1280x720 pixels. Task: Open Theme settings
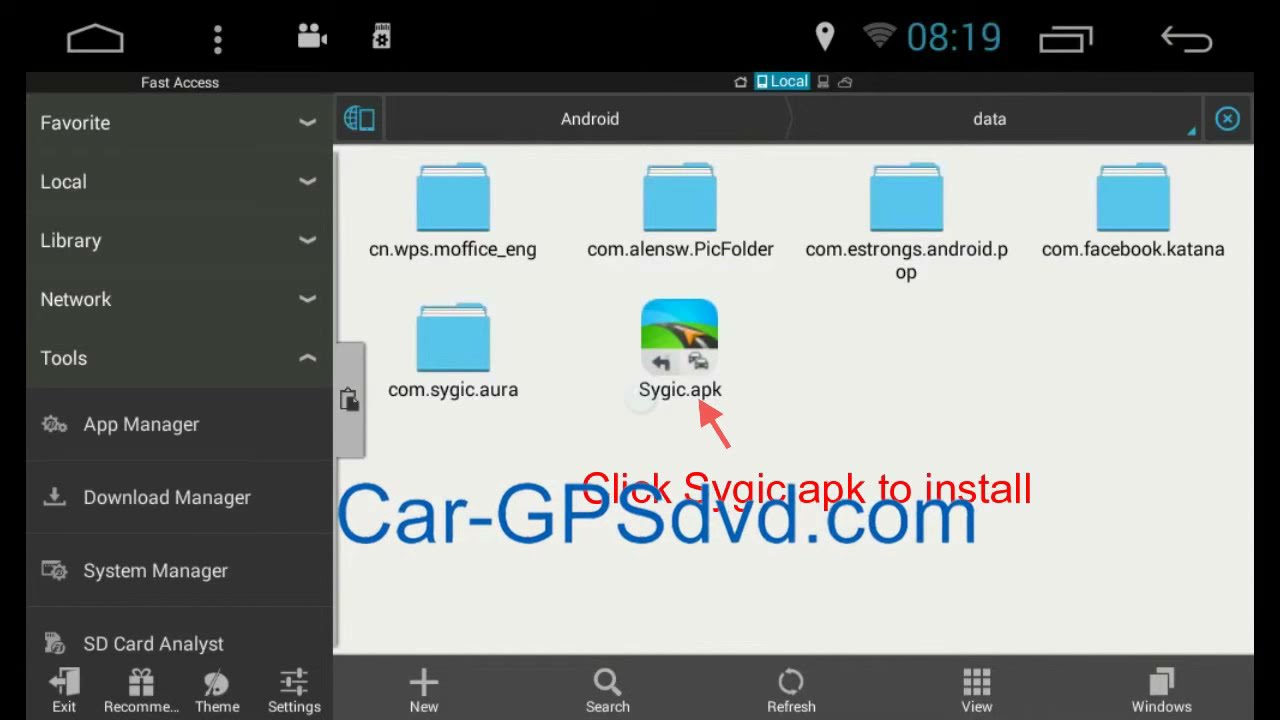pos(217,691)
